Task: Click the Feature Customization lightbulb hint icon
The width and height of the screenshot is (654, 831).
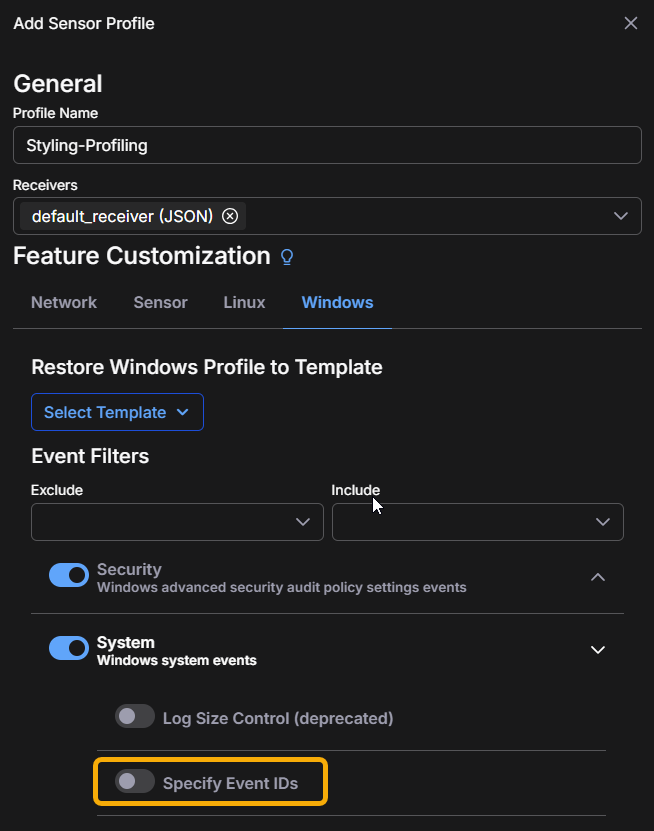Action: pyautogui.click(x=287, y=257)
